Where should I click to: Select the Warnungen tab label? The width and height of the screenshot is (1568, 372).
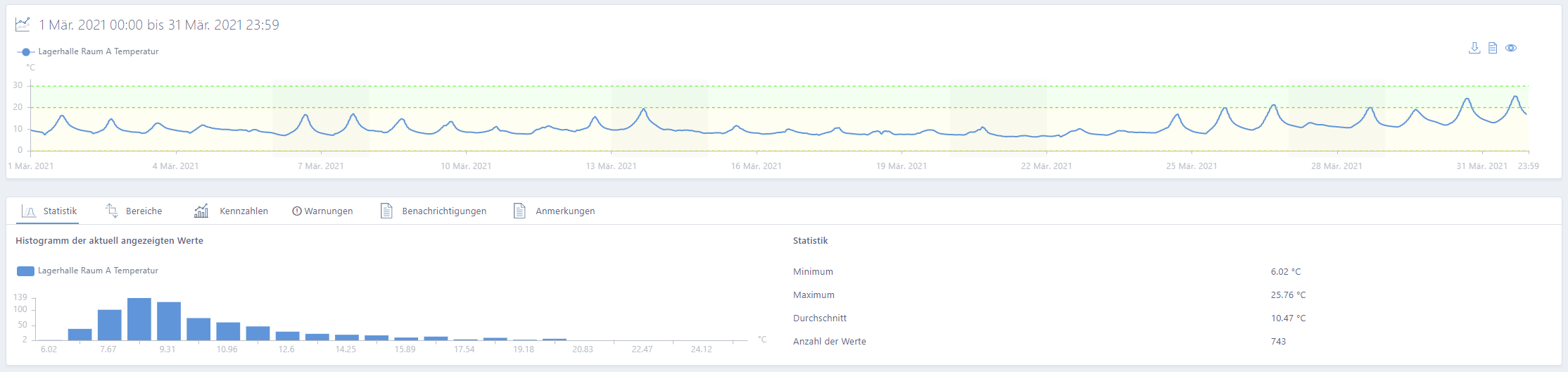(x=329, y=211)
